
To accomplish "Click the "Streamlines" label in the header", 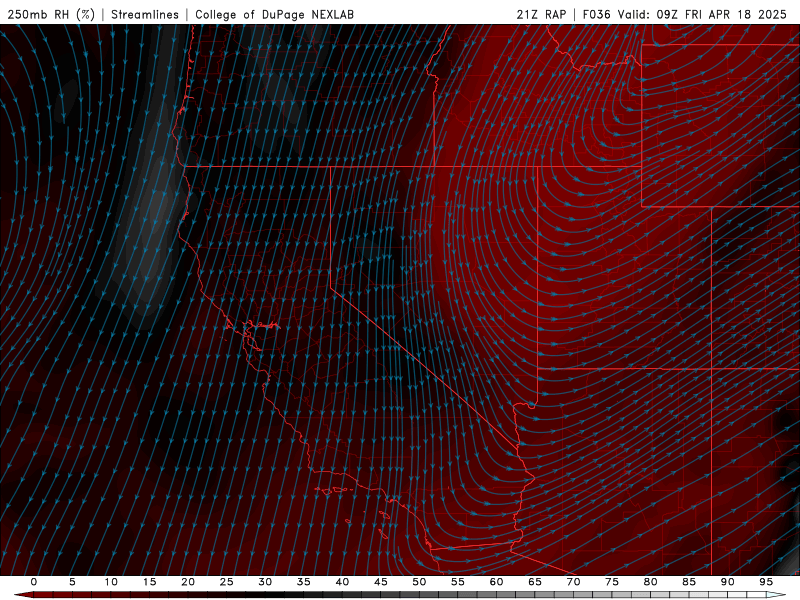I will (x=145, y=14).
